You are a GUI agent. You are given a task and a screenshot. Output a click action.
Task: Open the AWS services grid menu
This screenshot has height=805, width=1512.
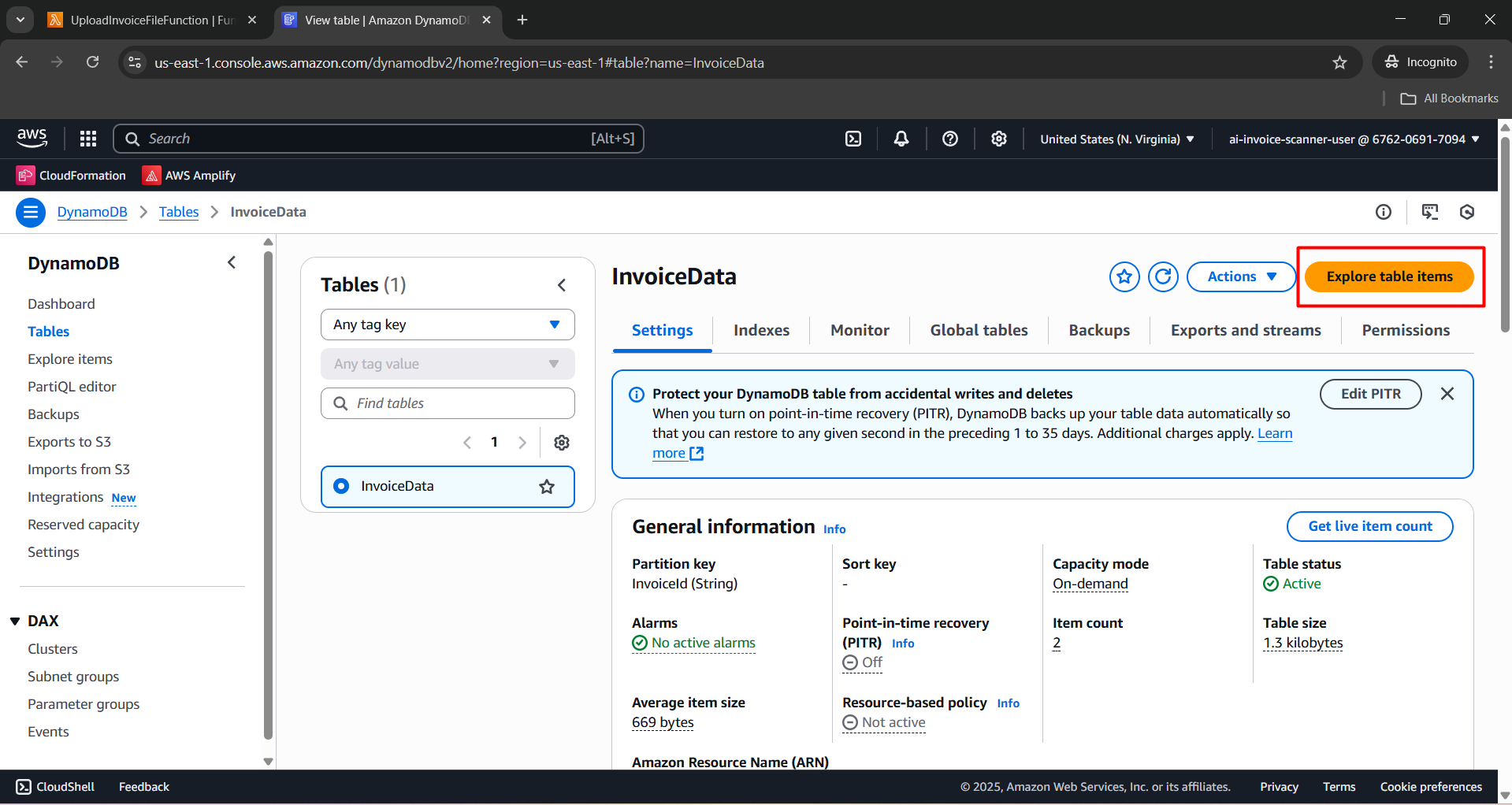(88, 139)
